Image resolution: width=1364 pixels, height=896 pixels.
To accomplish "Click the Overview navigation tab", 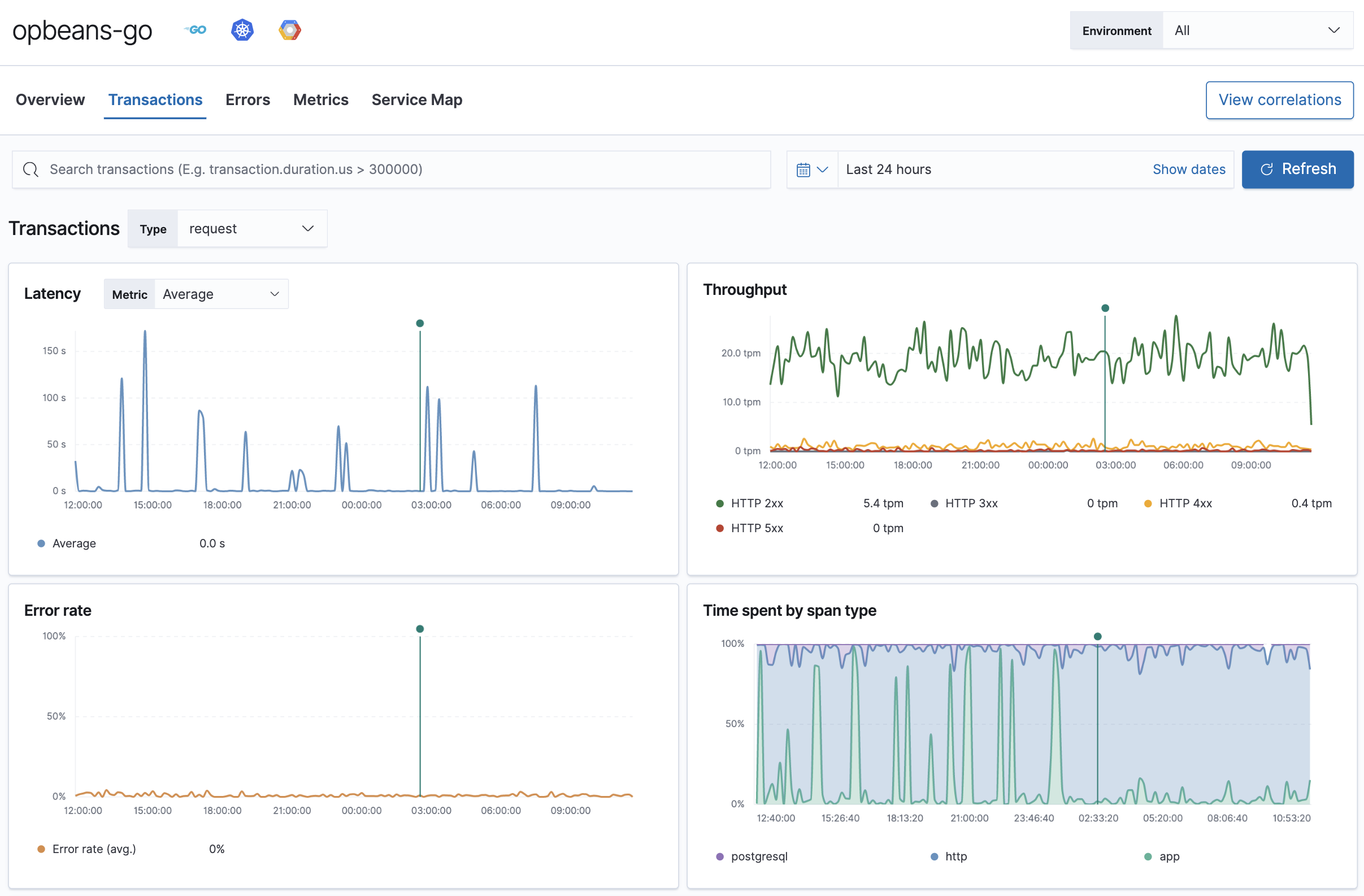I will tap(51, 100).
